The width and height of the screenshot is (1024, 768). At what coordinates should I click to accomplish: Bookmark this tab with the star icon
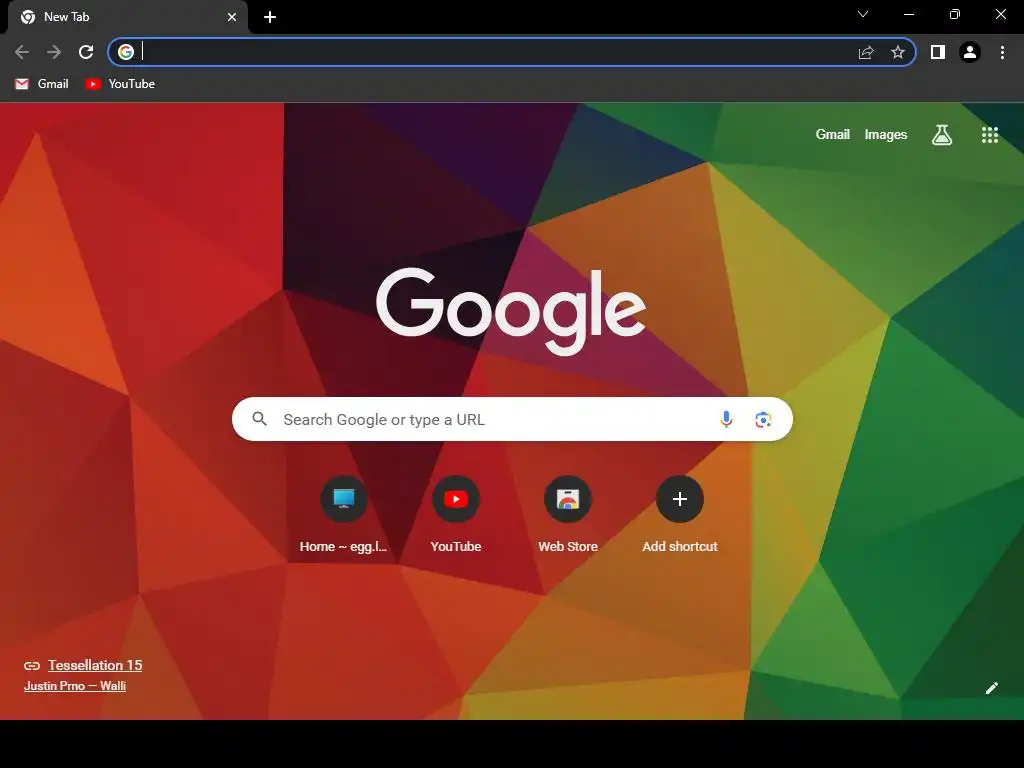(898, 52)
